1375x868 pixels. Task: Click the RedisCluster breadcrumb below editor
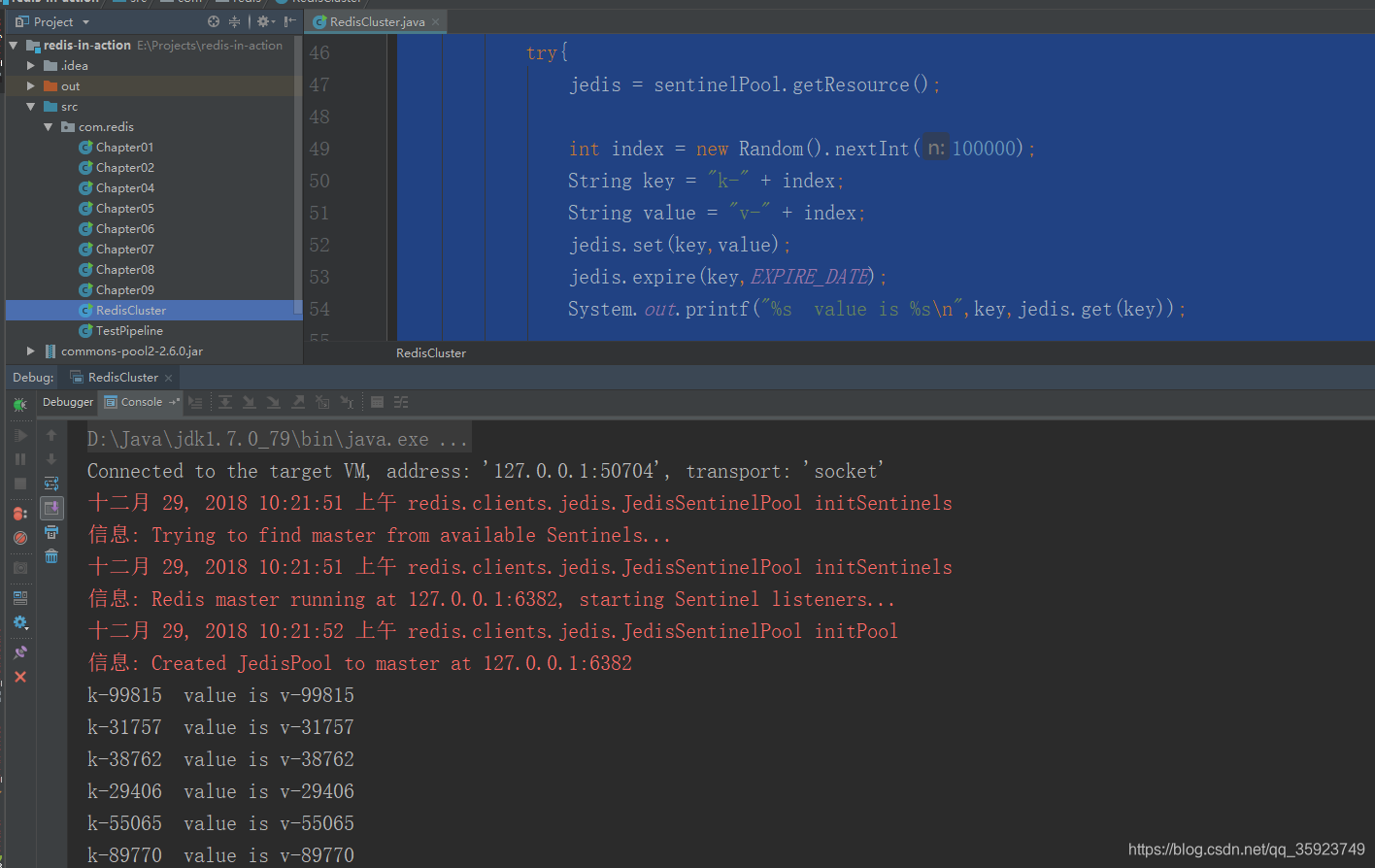[x=431, y=353]
